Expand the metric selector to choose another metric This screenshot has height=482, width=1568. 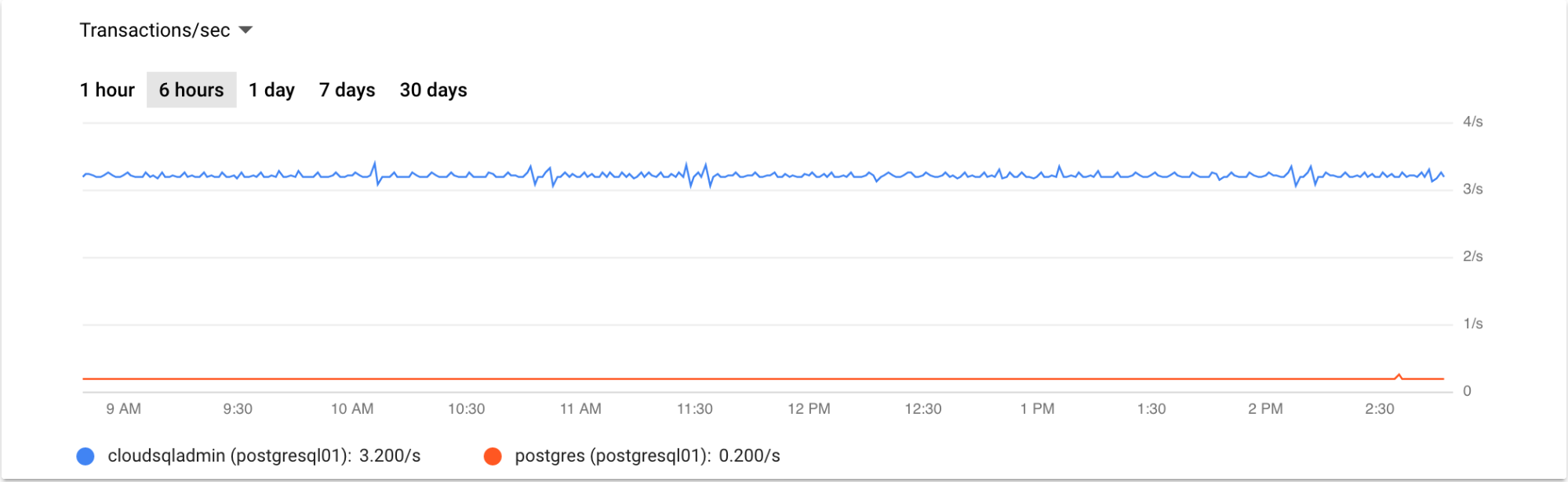246,30
